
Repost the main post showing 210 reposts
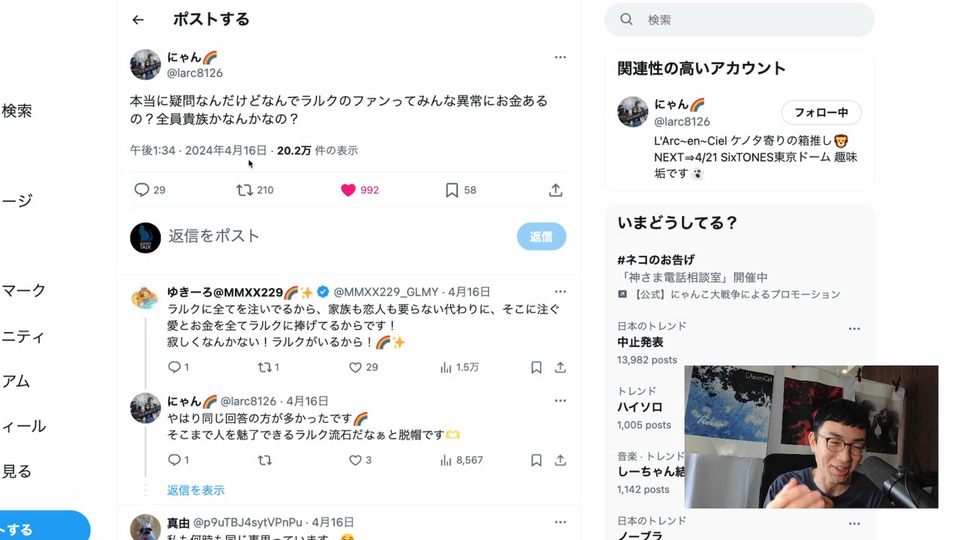tap(244, 190)
